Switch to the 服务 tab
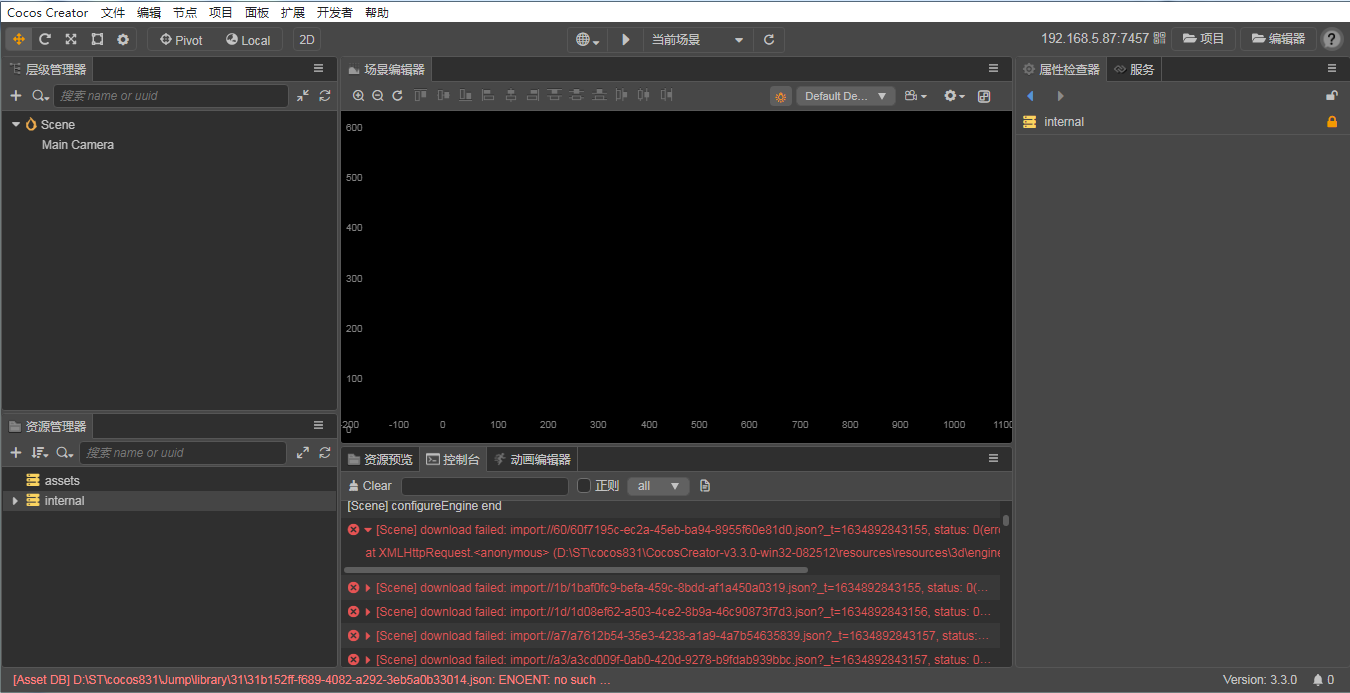The height and width of the screenshot is (693, 1350). click(1134, 69)
